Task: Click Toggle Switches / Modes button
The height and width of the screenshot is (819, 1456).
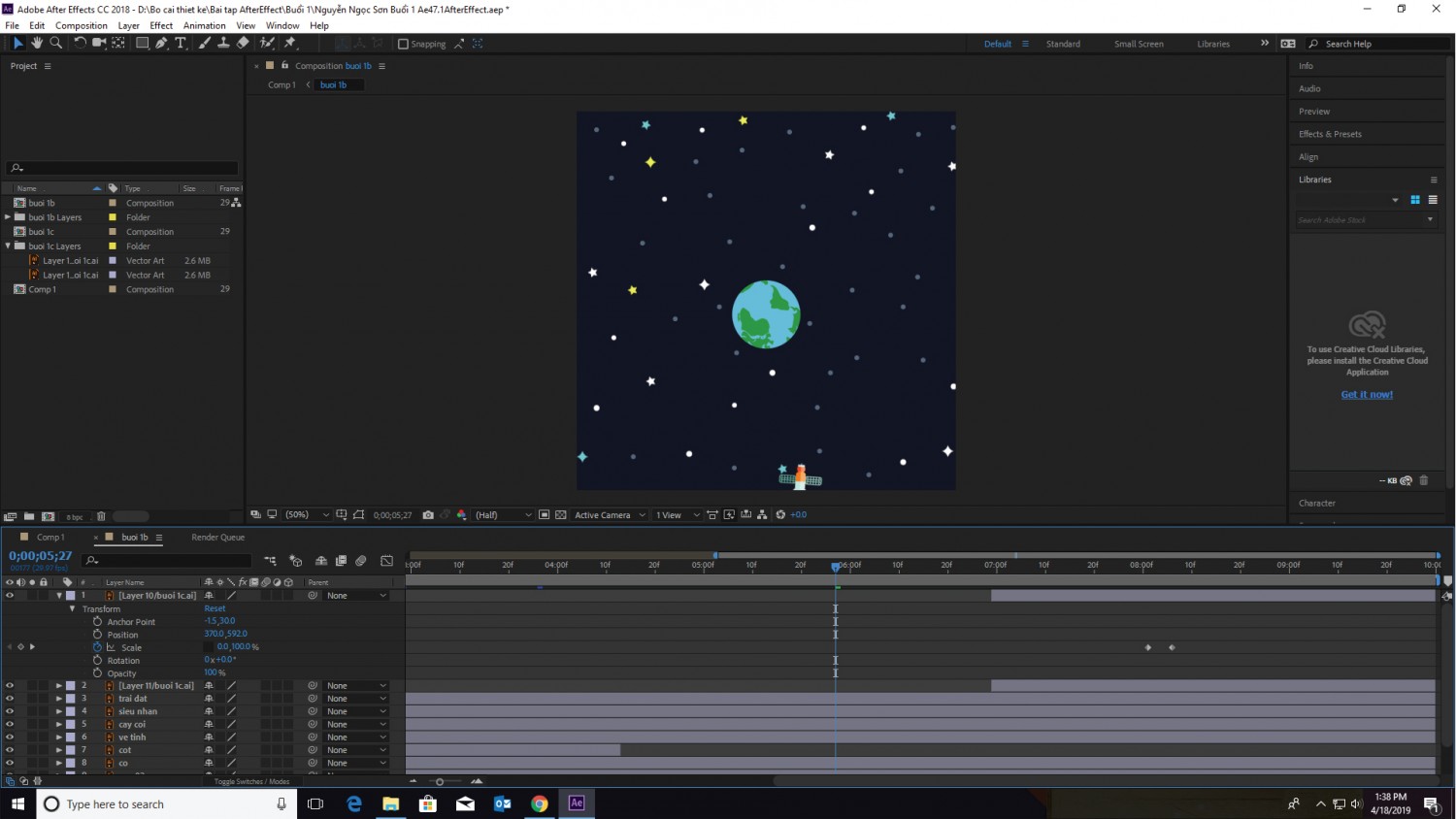Action: coord(251,781)
